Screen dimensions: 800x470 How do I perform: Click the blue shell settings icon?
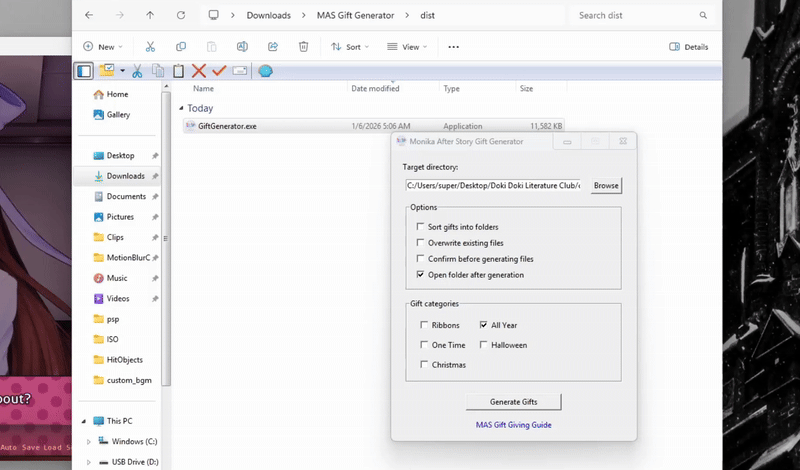click(x=265, y=71)
